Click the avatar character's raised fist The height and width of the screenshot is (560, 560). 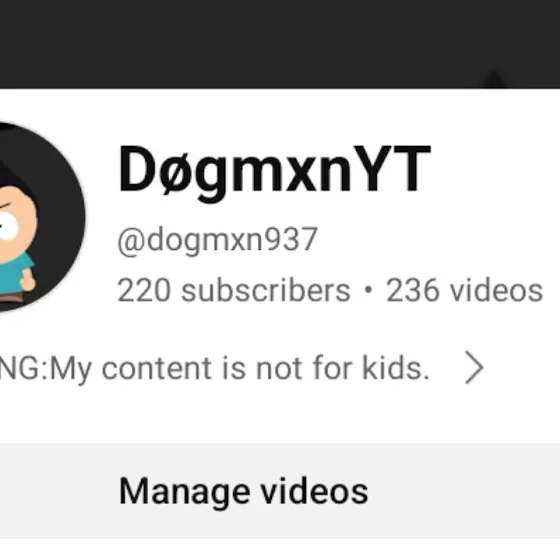click(28, 280)
